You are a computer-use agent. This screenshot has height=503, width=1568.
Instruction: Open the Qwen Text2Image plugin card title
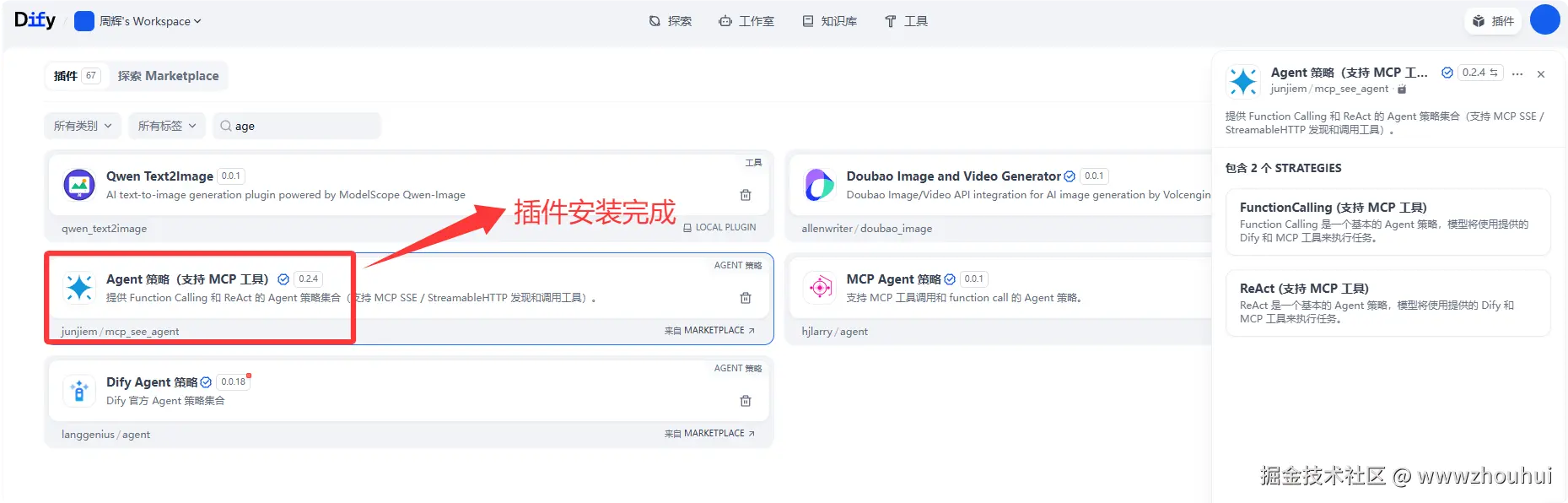click(x=159, y=176)
